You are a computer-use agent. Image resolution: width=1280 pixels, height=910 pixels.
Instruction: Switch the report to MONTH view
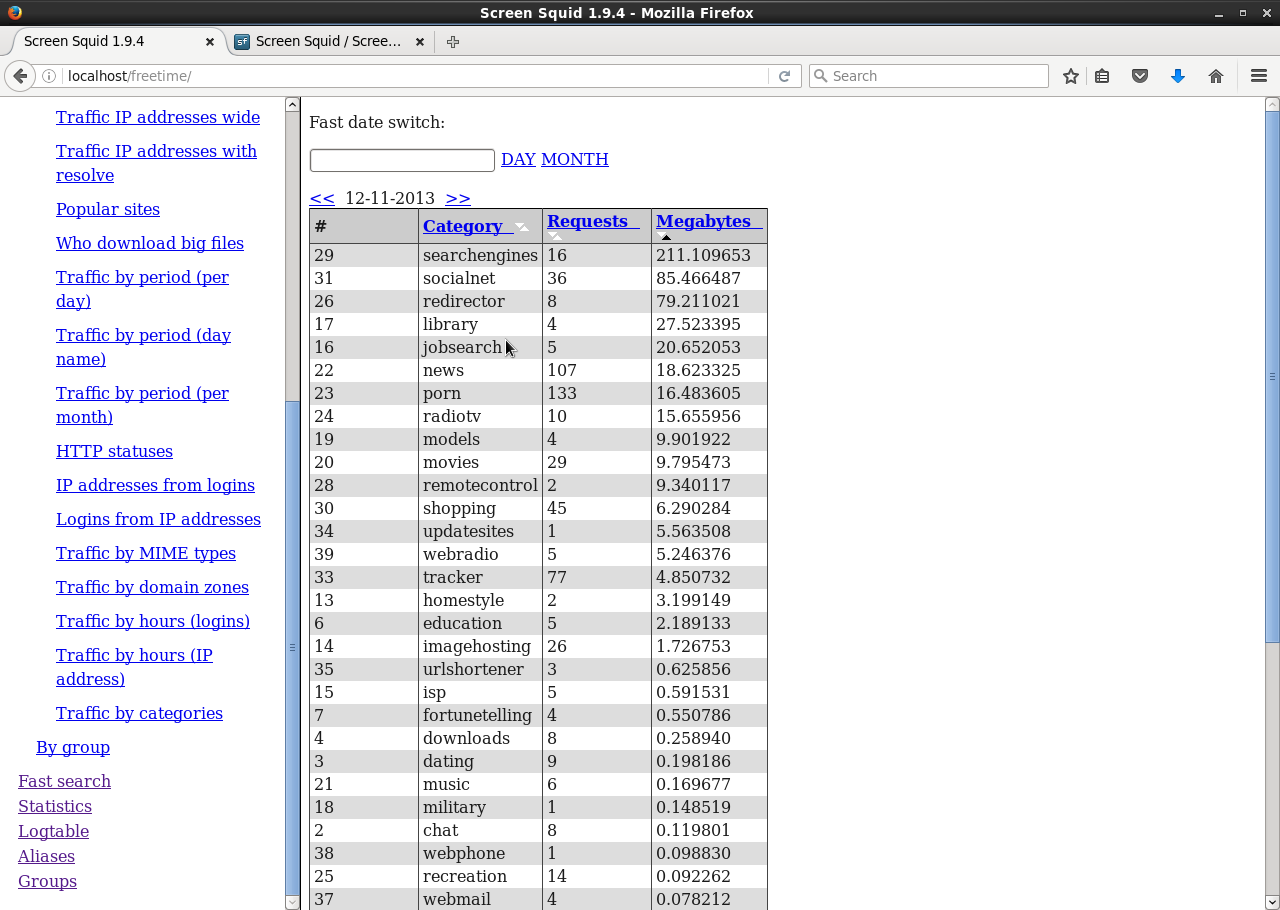click(x=574, y=159)
